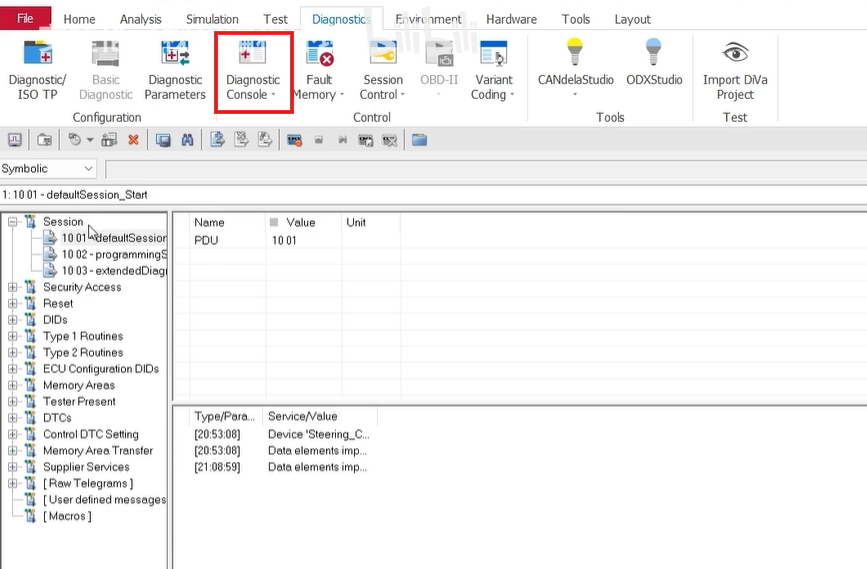Select 10 03 - extendedDiagnostic item
867x569 pixels.
pyautogui.click(x=114, y=271)
